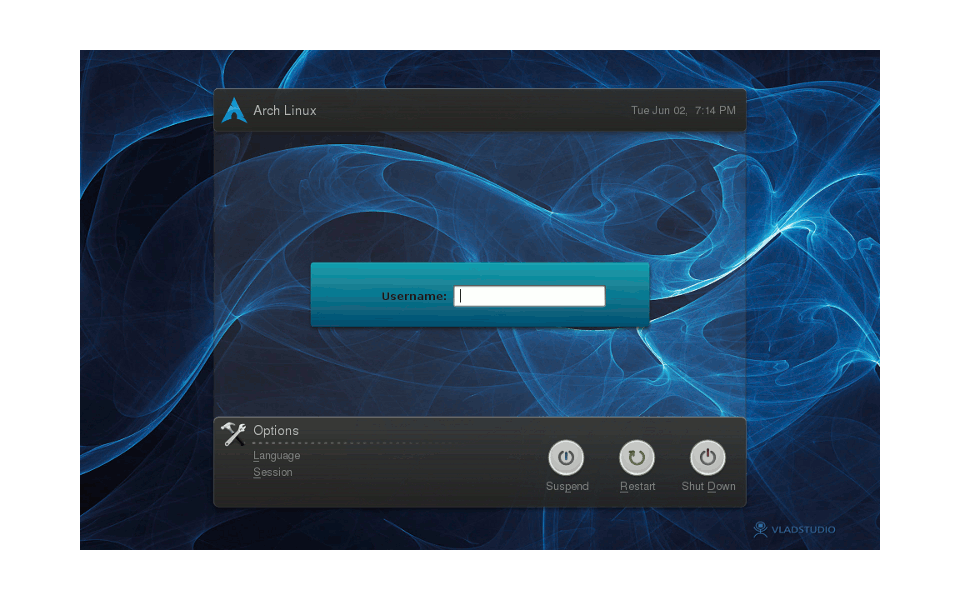Image resolution: width=960 pixels, height=600 pixels.
Task: Click the date and time display
Action: pyautogui.click(x=683, y=110)
